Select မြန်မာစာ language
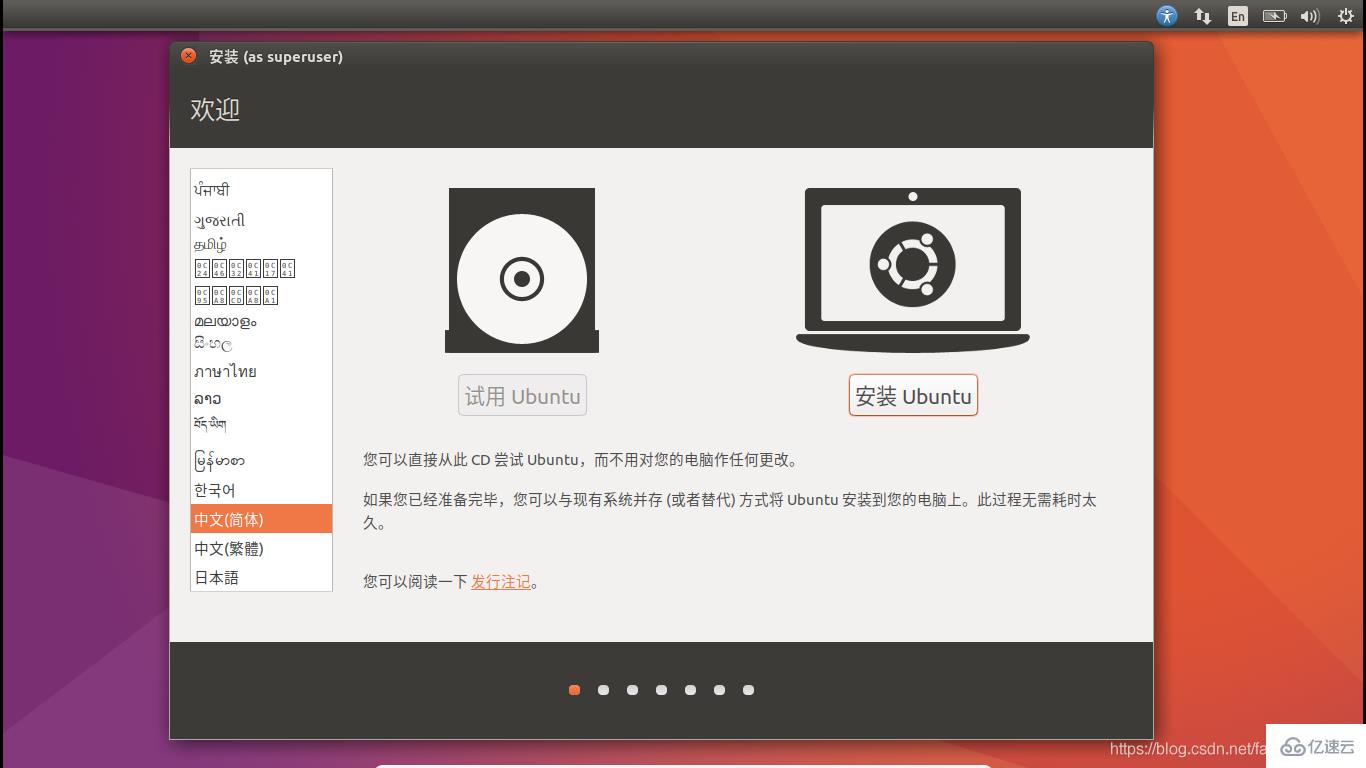The image size is (1366, 768). (x=261, y=461)
